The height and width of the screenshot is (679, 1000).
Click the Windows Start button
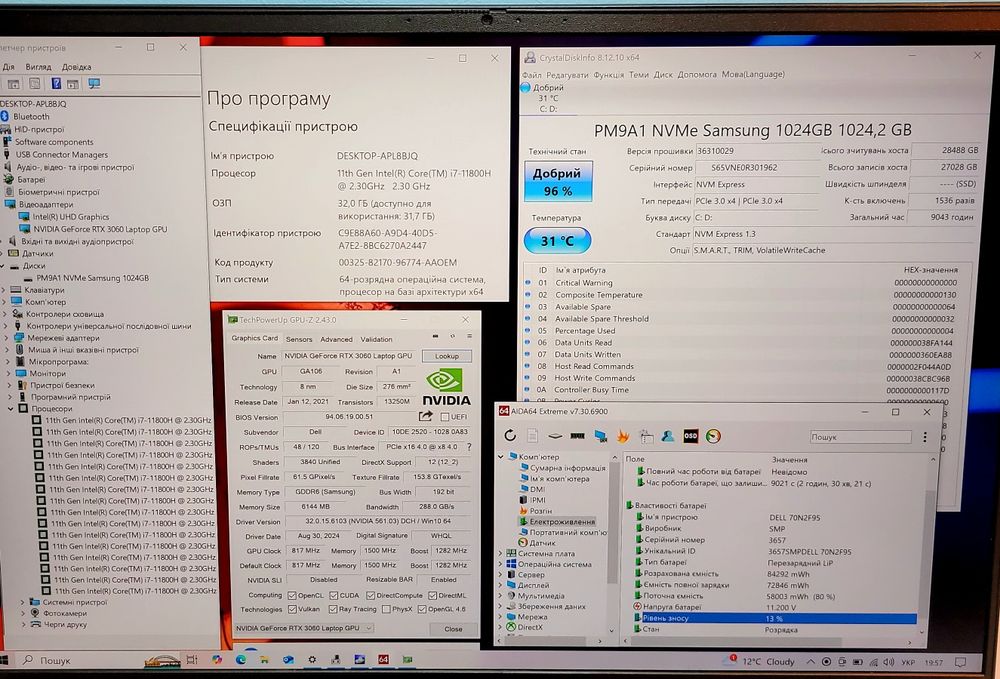tap(3, 661)
